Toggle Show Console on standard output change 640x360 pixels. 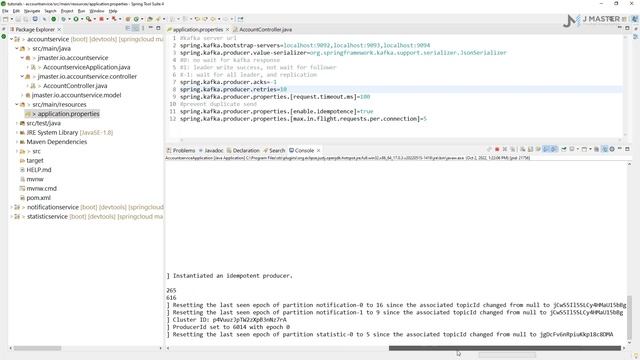[546, 149]
